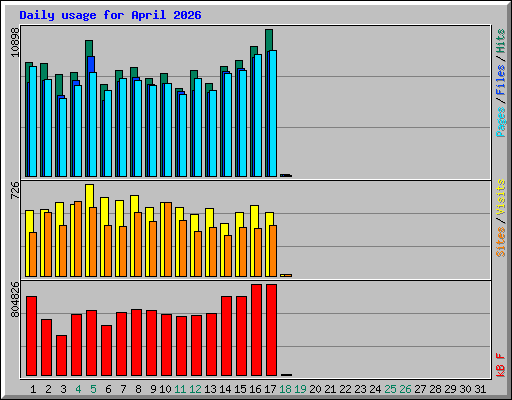Select day 16 on the date axis

click(255, 389)
